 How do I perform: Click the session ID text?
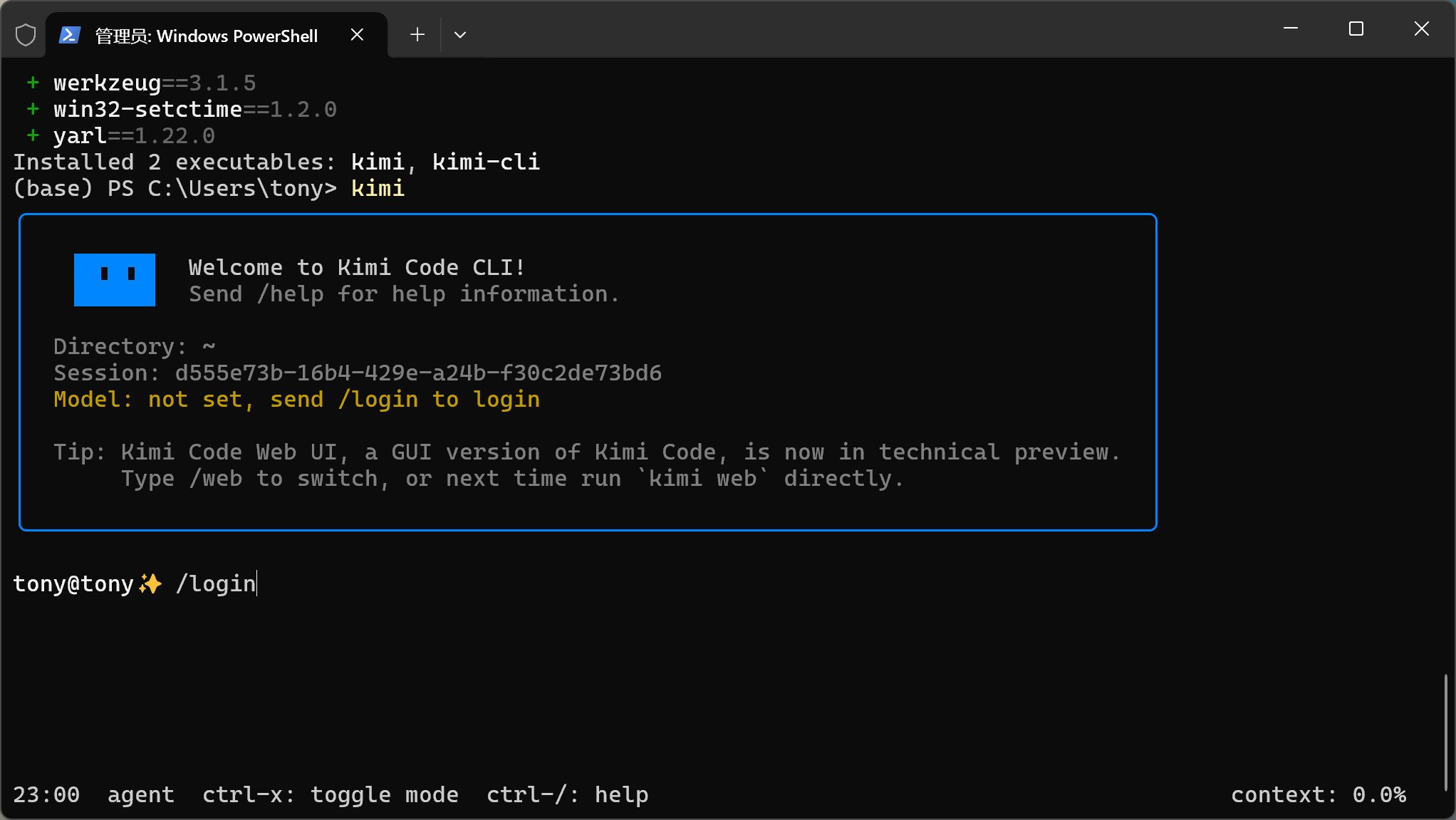coord(418,373)
